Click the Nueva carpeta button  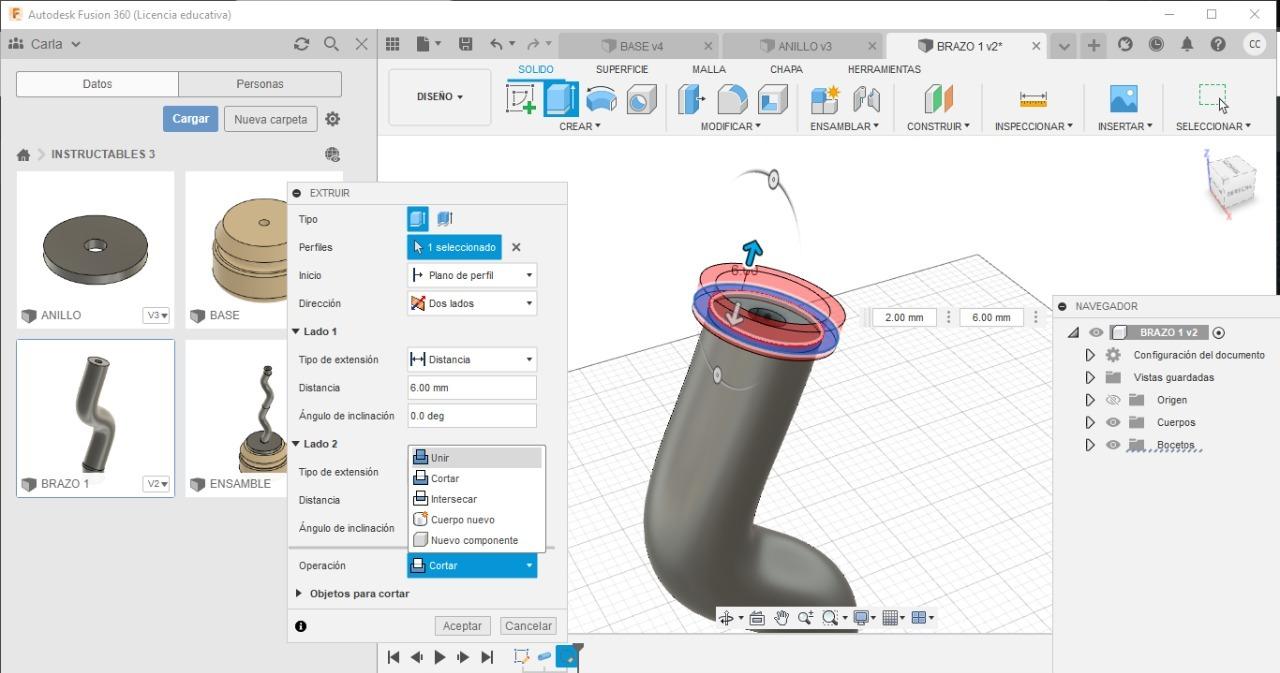point(271,119)
